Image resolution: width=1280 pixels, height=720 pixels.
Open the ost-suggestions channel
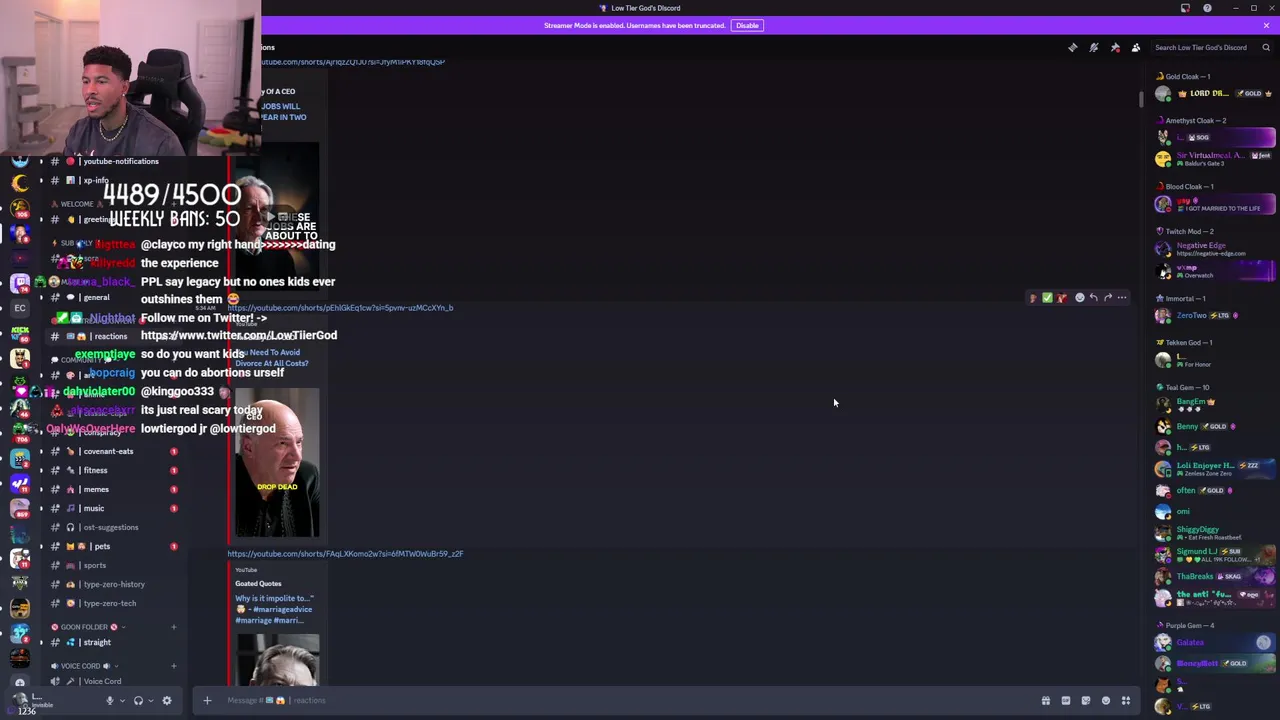tap(112, 527)
